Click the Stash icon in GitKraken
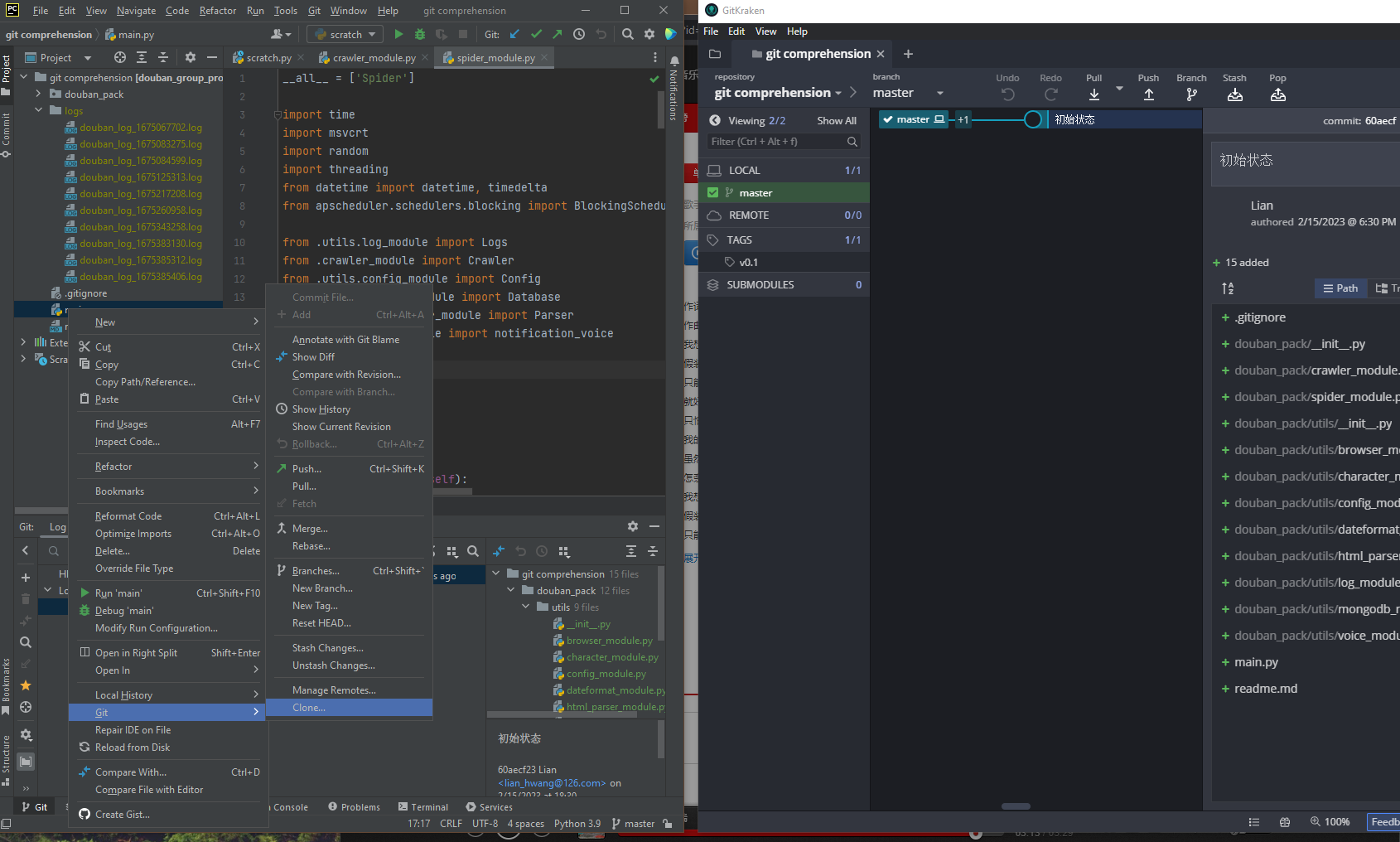This screenshot has height=842, width=1400. (x=1235, y=94)
